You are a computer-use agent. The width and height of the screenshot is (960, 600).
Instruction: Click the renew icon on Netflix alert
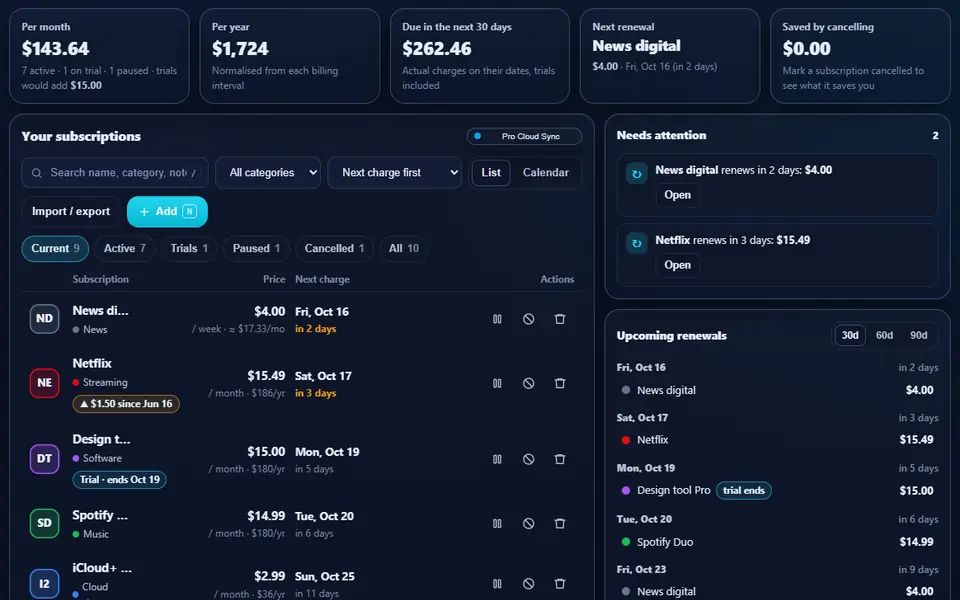pyautogui.click(x=637, y=244)
